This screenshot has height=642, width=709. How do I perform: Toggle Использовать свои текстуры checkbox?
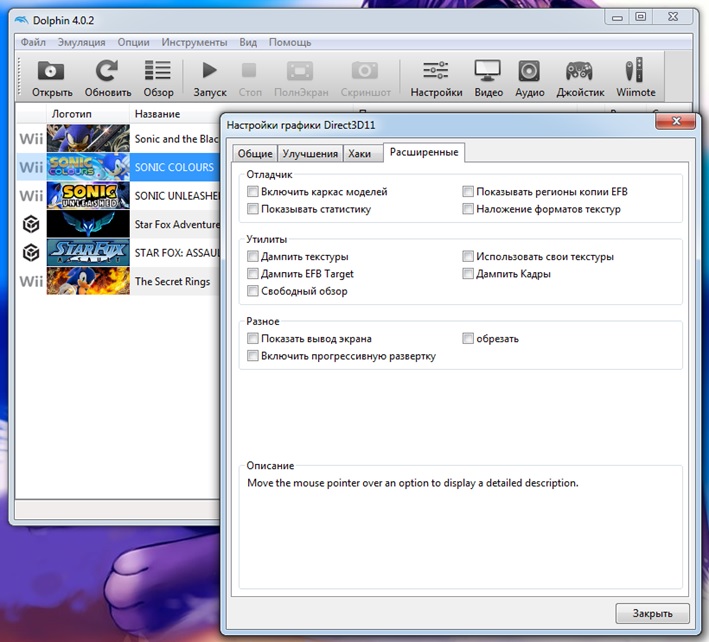point(468,256)
